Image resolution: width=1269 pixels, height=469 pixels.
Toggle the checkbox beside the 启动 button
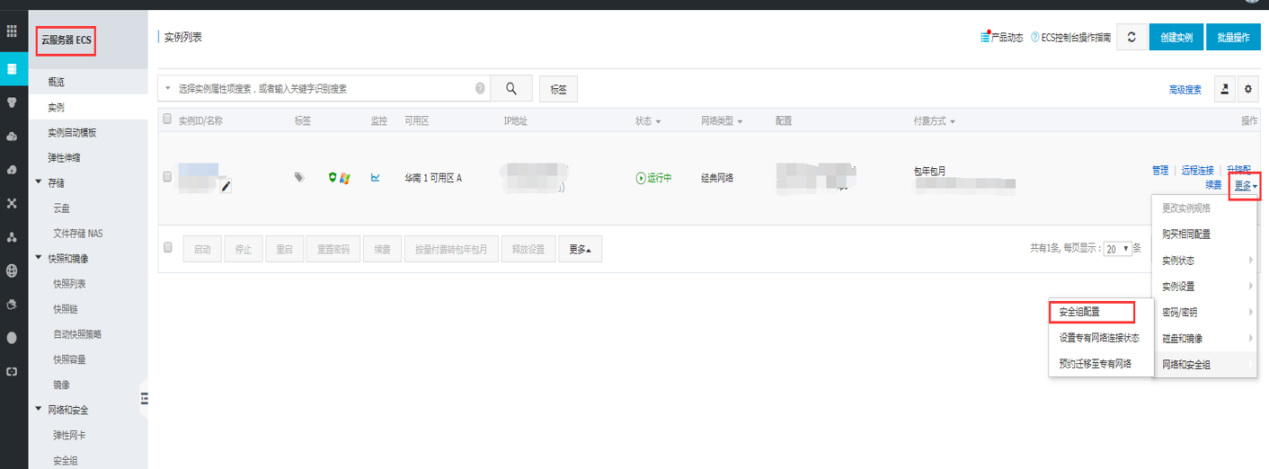[168, 248]
